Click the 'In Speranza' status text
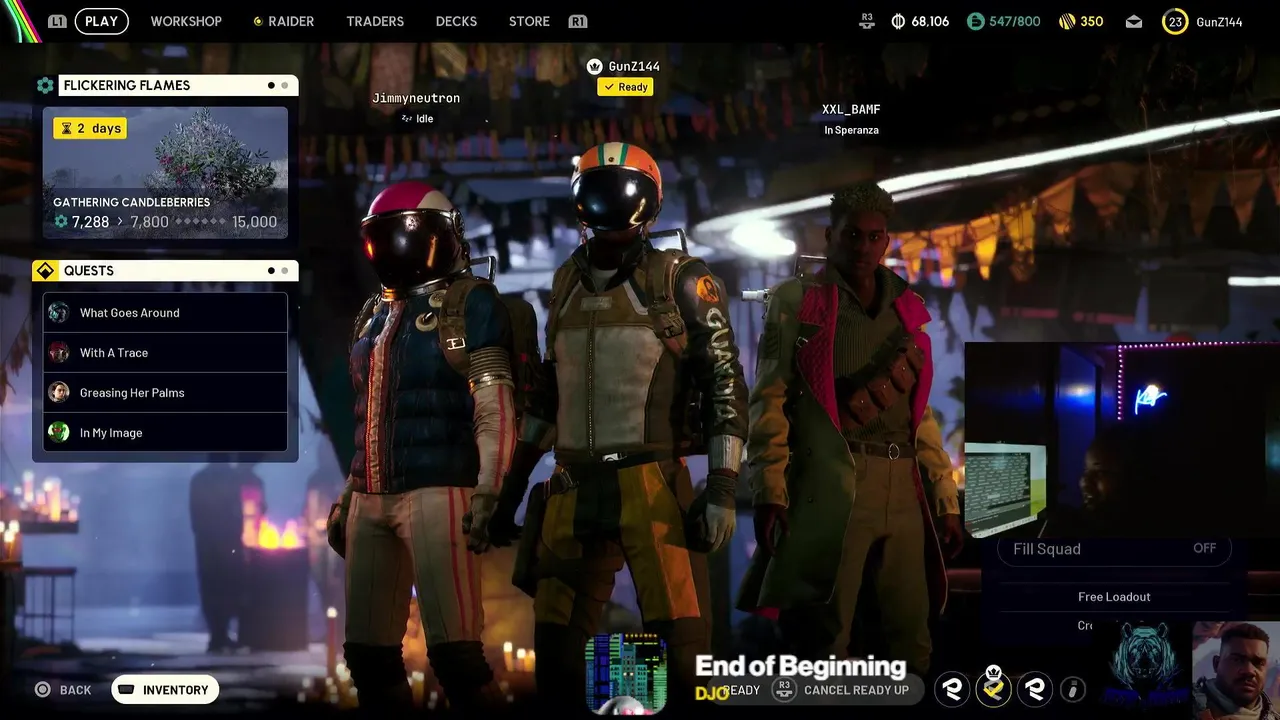1280x720 pixels. coord(851,130)
